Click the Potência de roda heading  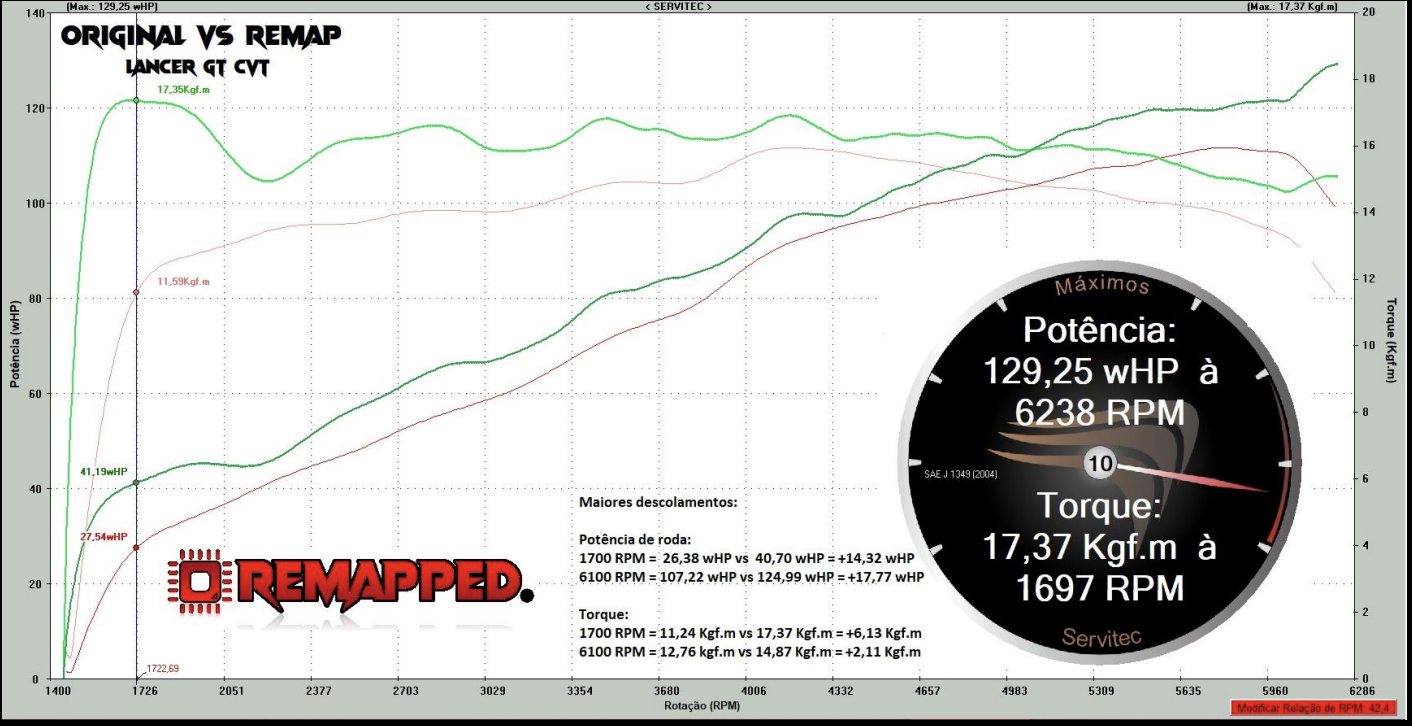tap(635, 538)
